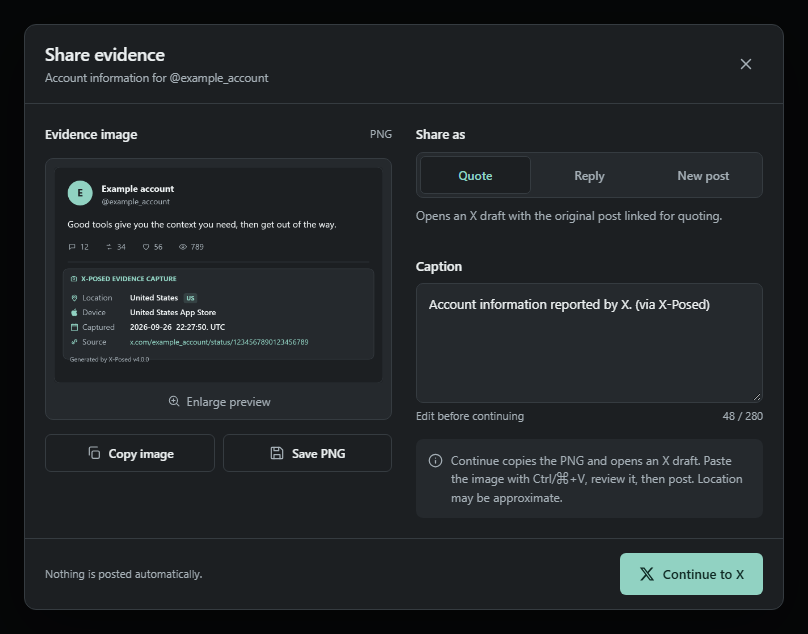Grab the caption textarea resize handle
Viewport: 808px width, 634px height.
756,396
